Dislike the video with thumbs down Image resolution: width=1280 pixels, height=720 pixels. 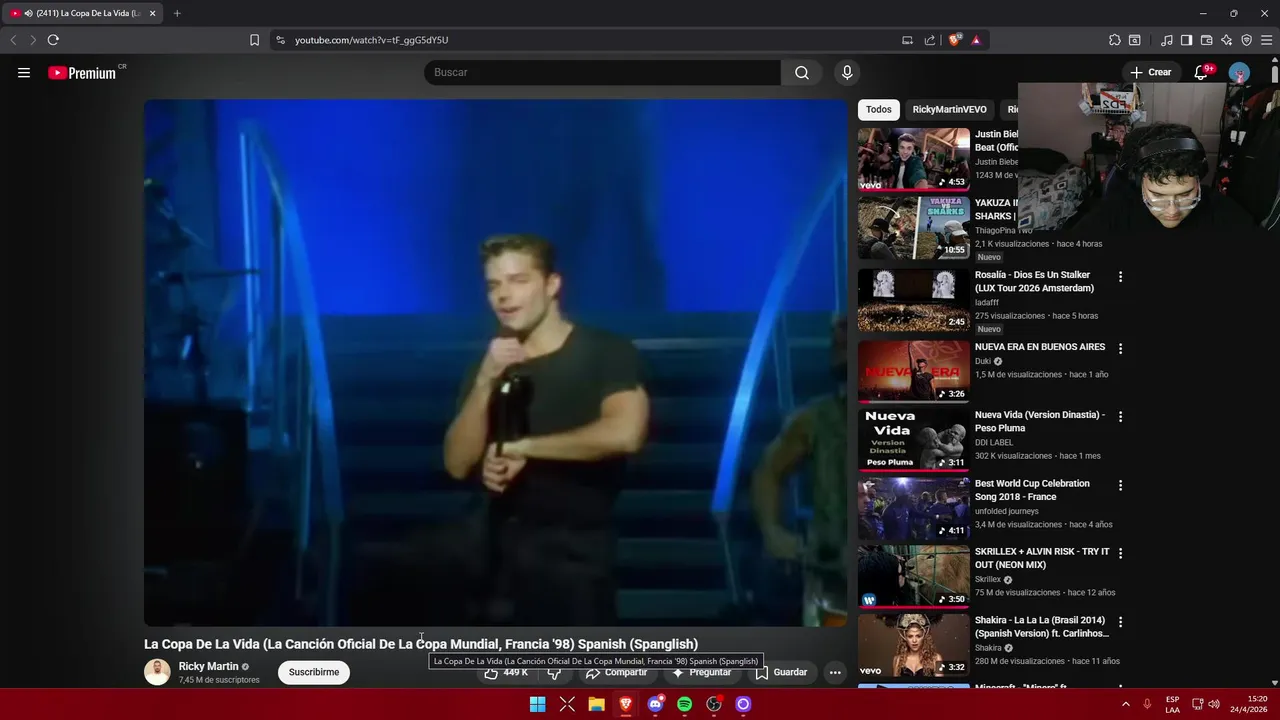pos(554,672)
